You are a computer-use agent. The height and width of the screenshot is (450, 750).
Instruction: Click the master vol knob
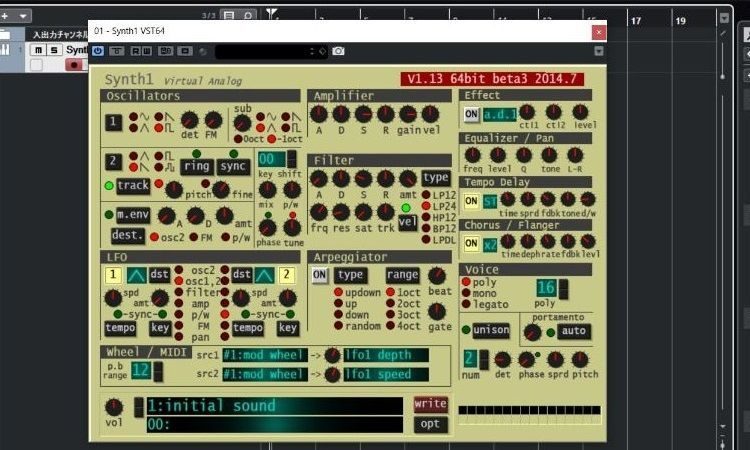tap(114, 407)
